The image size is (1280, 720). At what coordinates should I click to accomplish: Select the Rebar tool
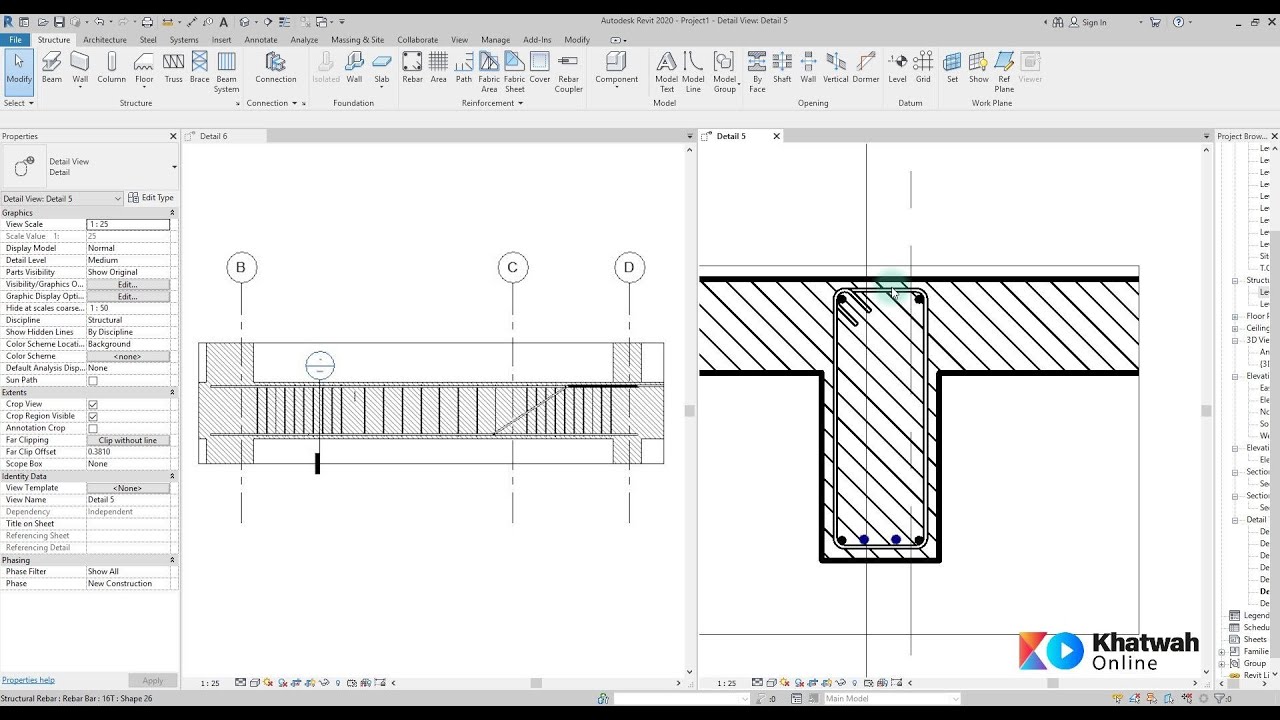click(412, 67)
